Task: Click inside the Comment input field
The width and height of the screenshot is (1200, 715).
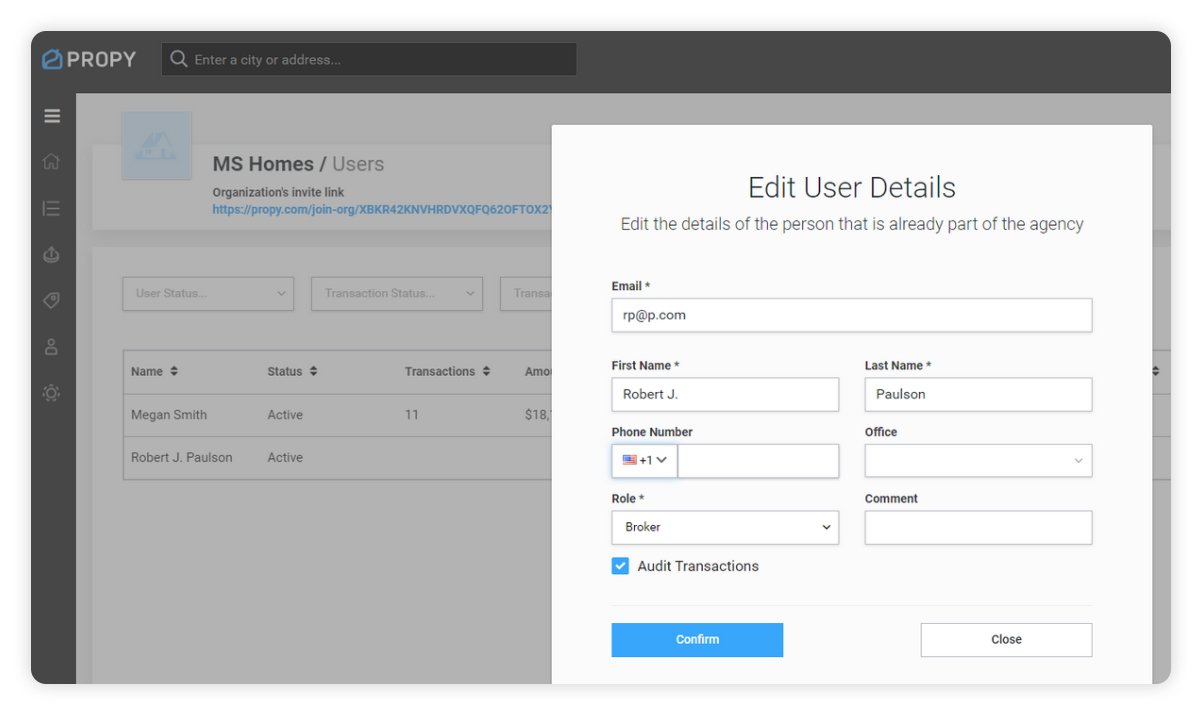Action: [x=977, y=527]
